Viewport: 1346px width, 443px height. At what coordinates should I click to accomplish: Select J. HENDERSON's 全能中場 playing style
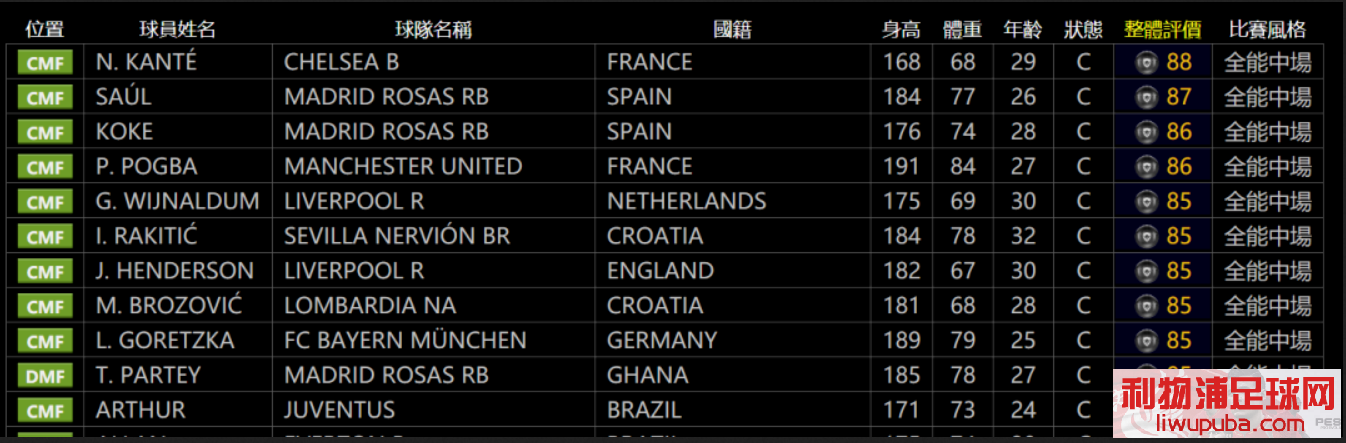tap(1268, 272)
